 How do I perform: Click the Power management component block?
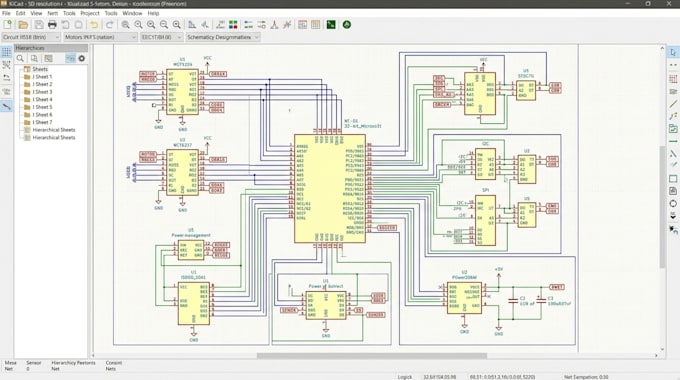coord(191,250)
